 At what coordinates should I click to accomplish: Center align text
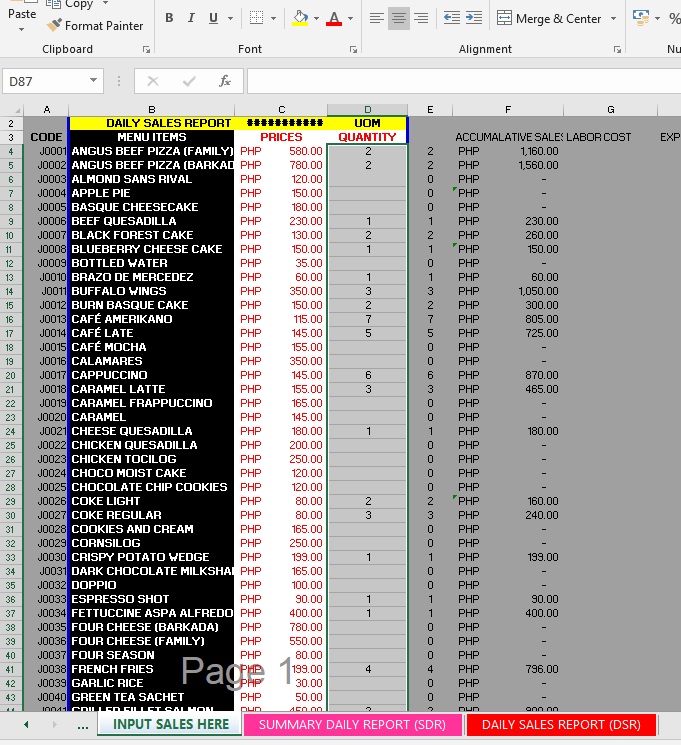pos(399,18)
